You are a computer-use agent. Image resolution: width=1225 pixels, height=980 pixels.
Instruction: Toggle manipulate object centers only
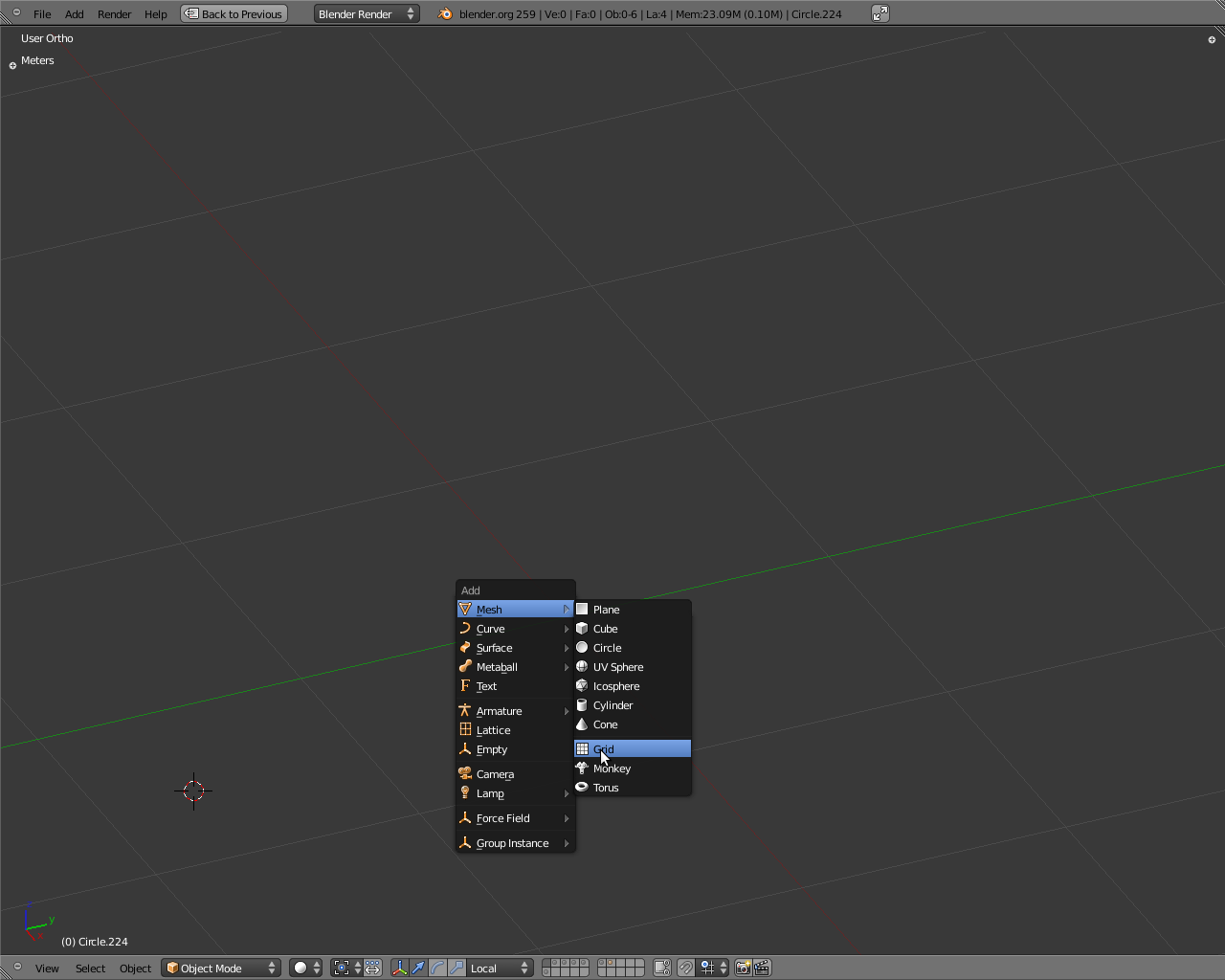pos(373,969)
